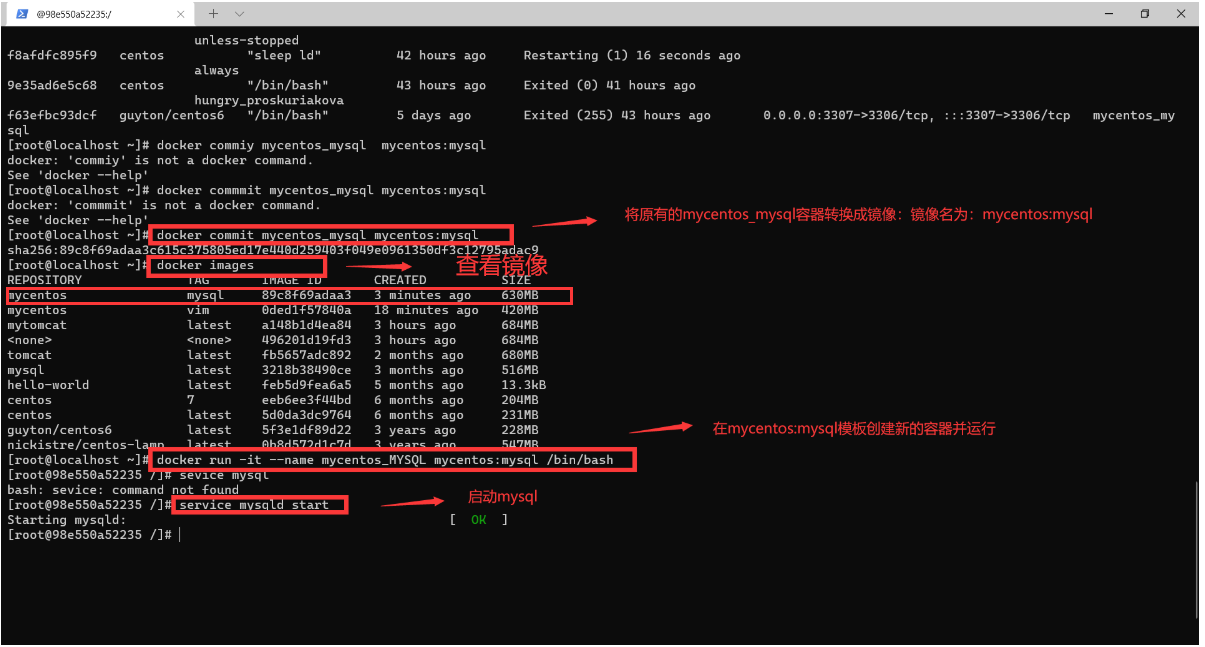Open the terminal tab dropdown menu

click(238, 14)
